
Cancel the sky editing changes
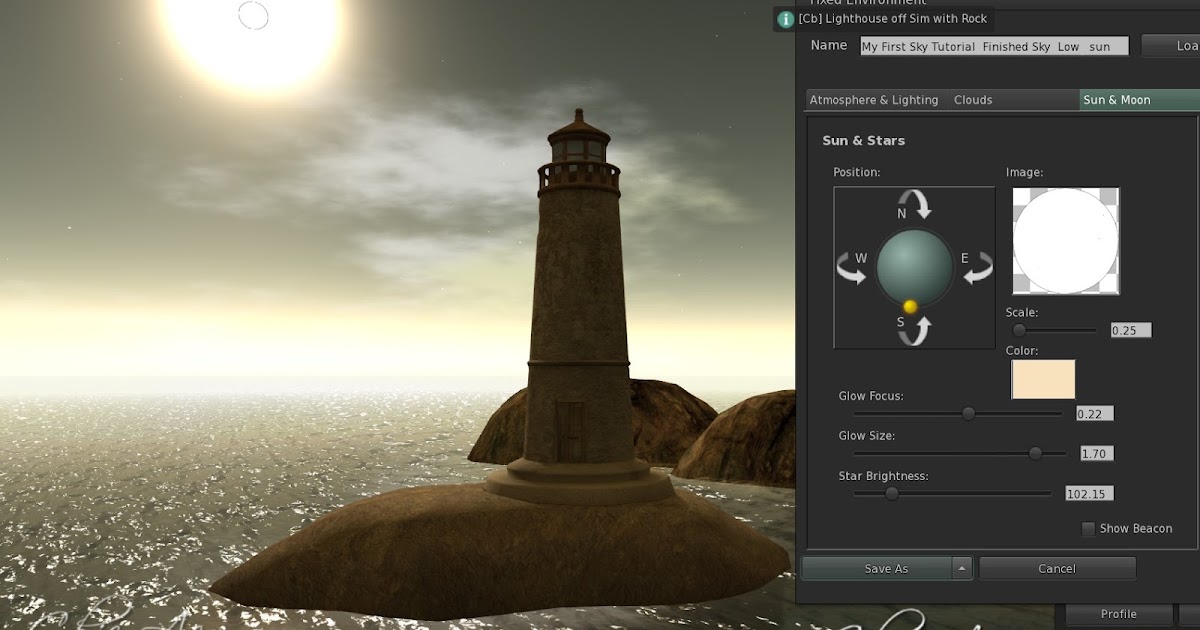click(x=1056, y=568)
